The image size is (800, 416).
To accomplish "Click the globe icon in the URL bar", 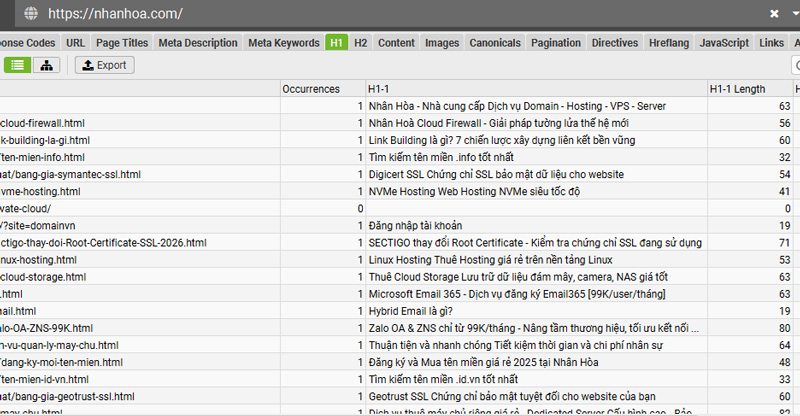I will click(32, 14).
